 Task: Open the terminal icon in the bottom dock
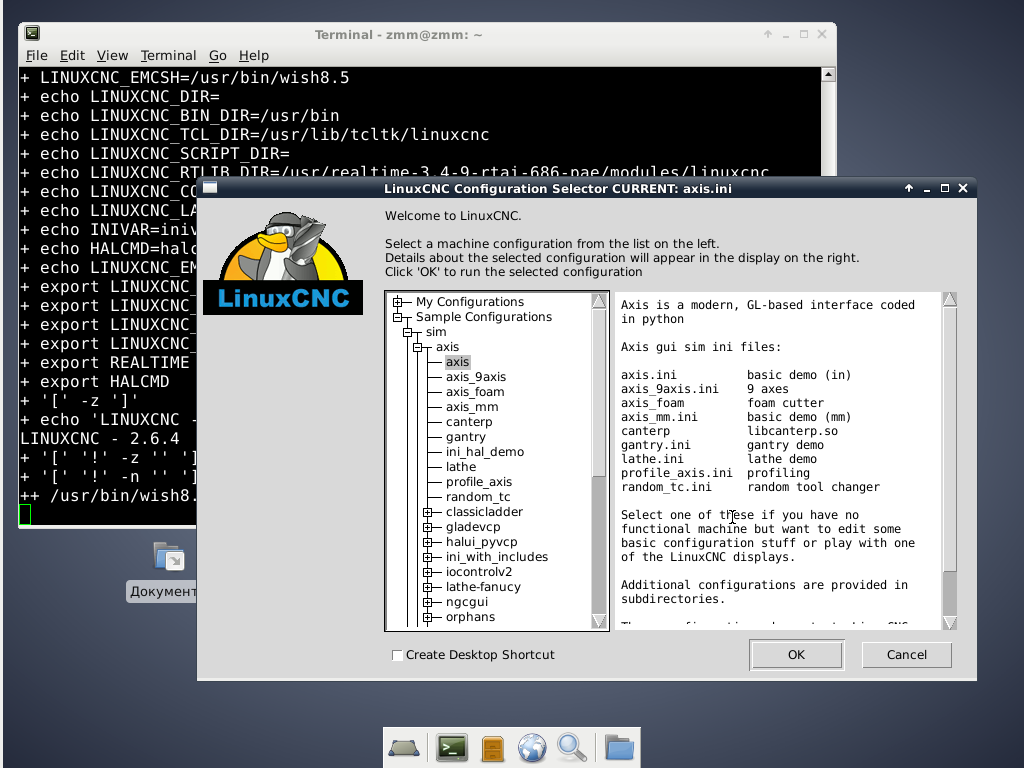pyautogui.click(x=452, y=748)
